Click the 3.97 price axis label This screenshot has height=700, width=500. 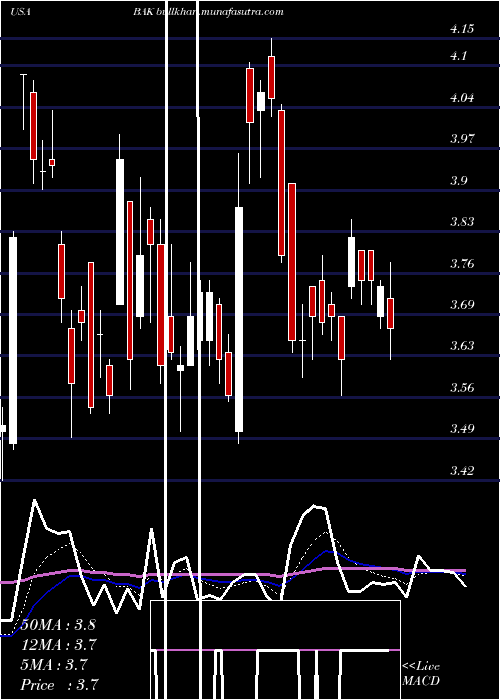pos(462,139)
